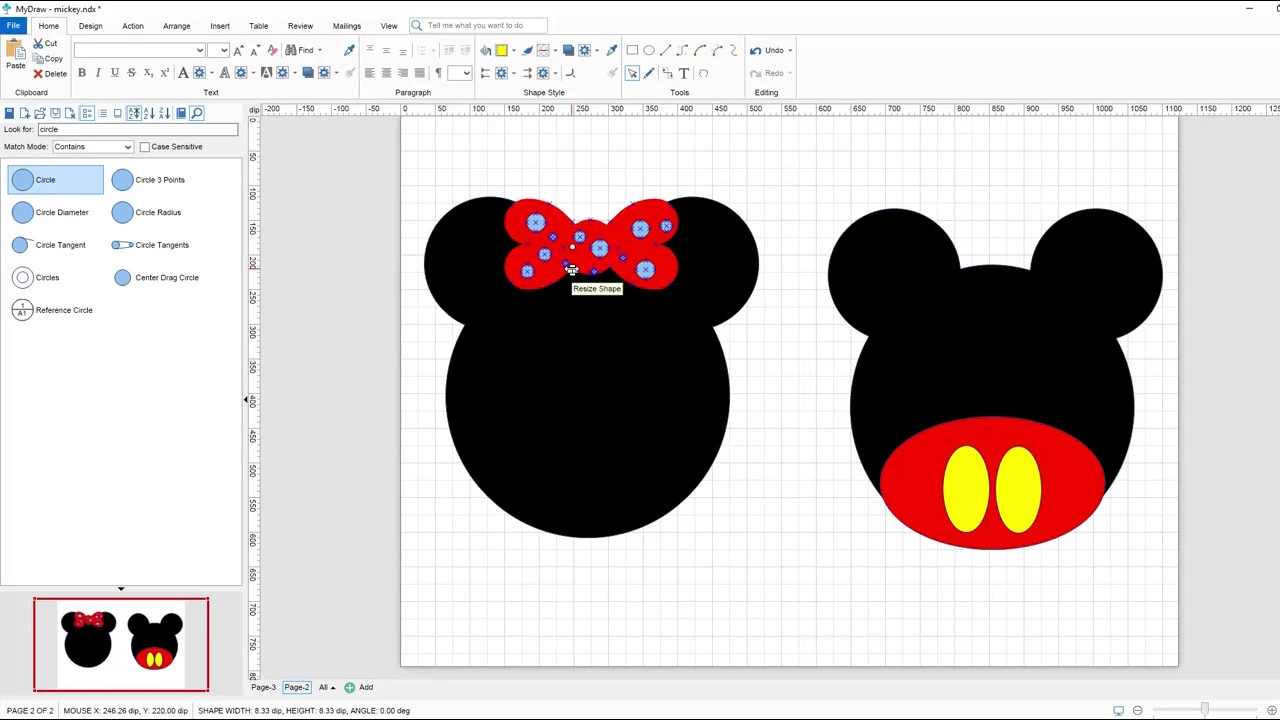
Task: Open the View ribbon tab
Action: (389, 25)
